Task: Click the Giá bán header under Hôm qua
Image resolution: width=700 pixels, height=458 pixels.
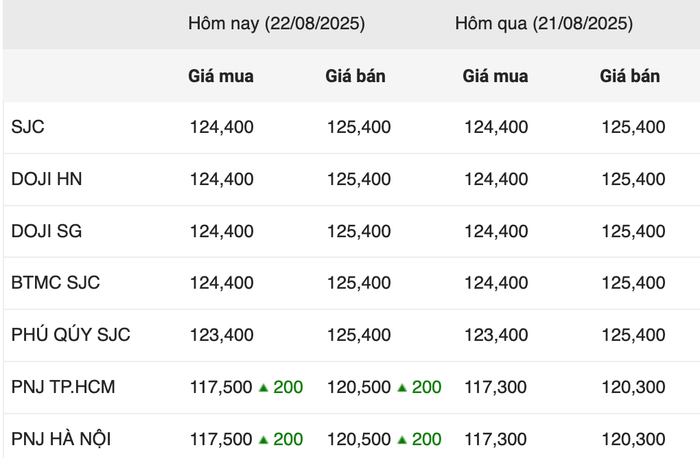Action: [630, 76]
